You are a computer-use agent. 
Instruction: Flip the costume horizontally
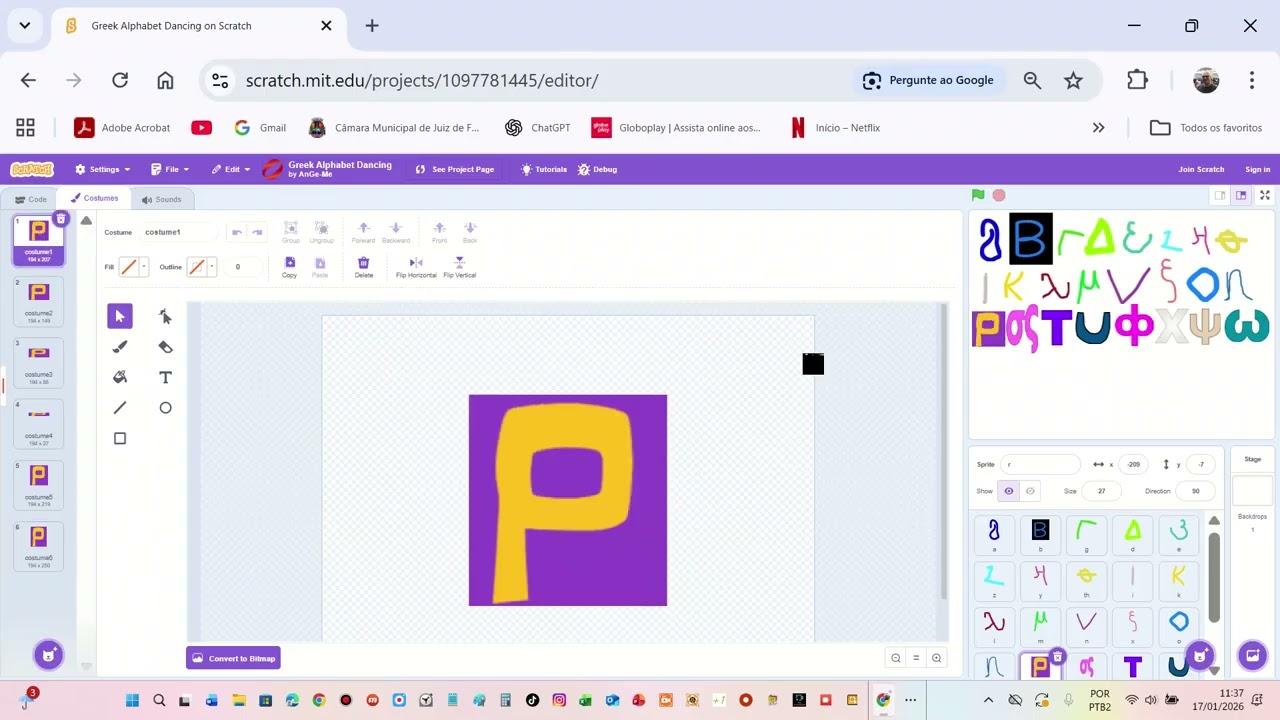point(416,267)
